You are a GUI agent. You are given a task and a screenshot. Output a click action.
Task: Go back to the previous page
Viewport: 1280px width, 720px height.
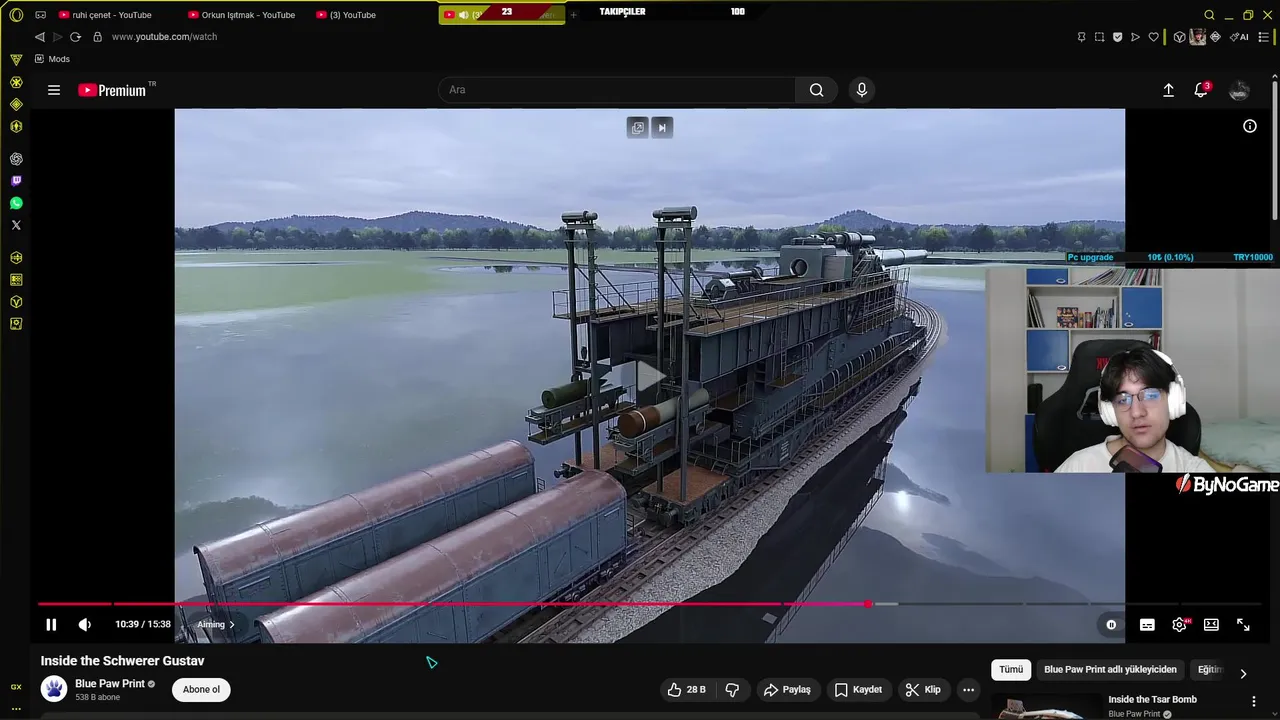point(39,37)
